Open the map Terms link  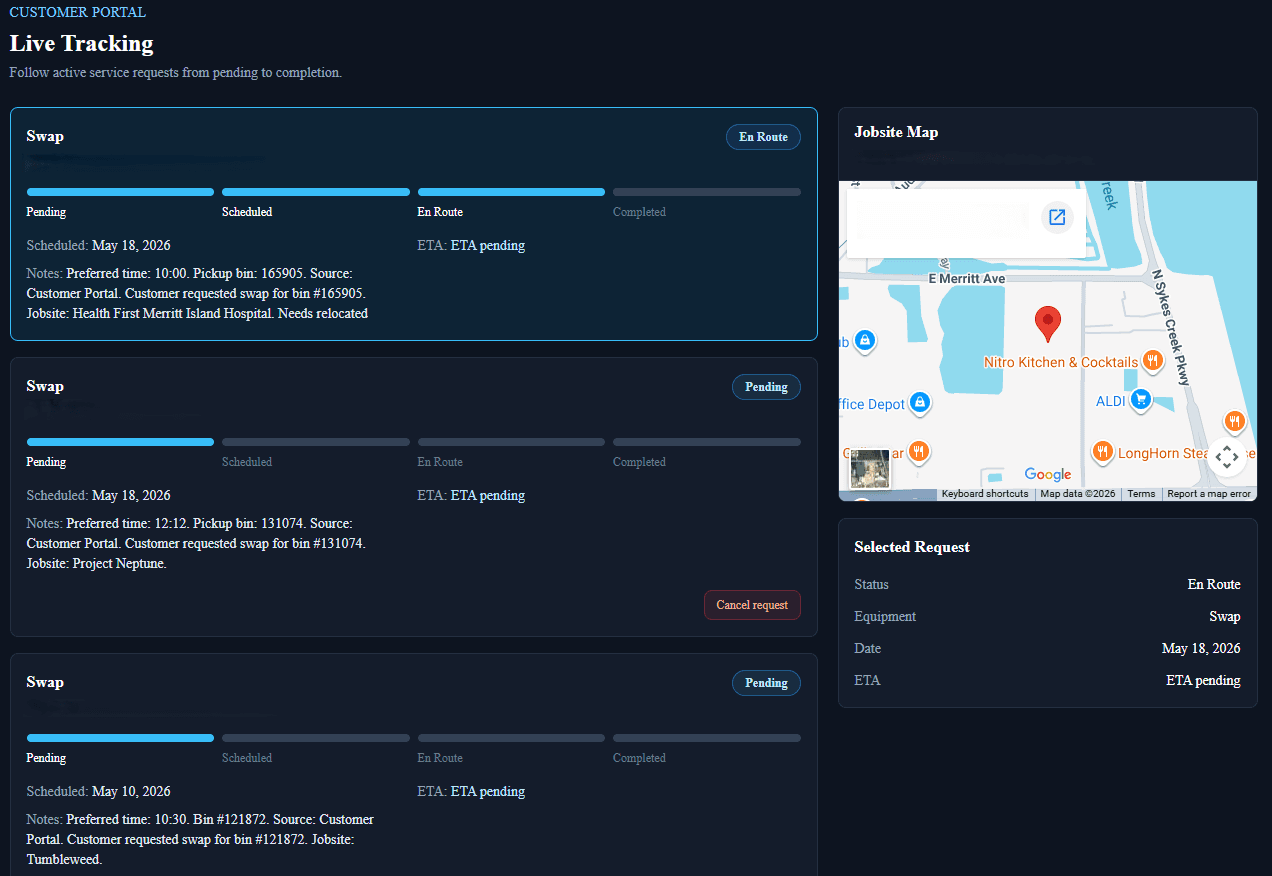coord(1141,494)
